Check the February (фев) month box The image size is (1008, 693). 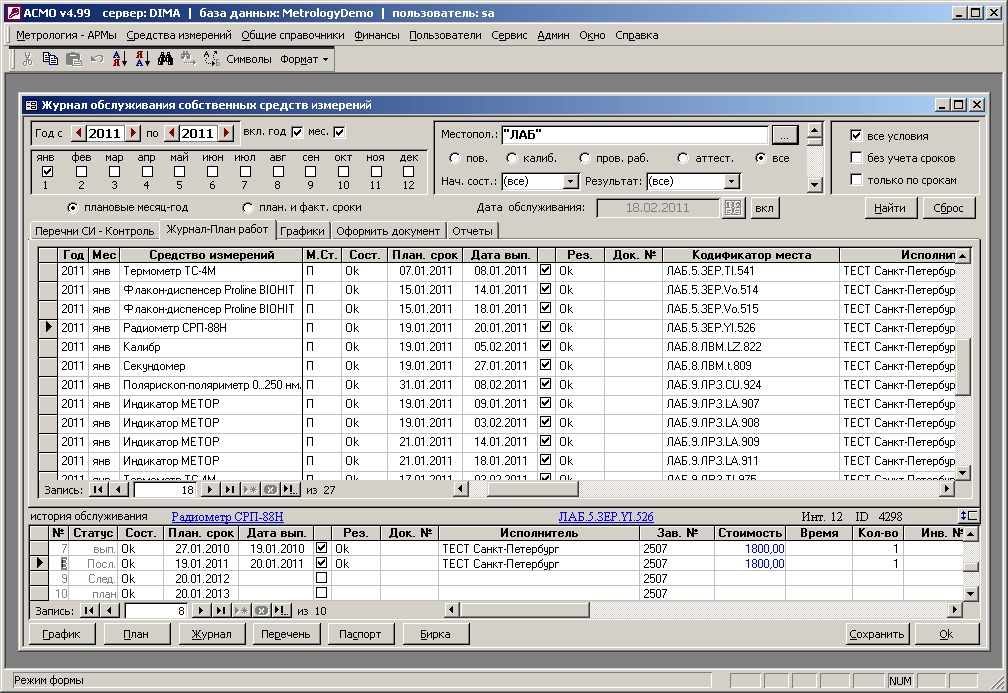pyautogui.click(x=81, y=171)
